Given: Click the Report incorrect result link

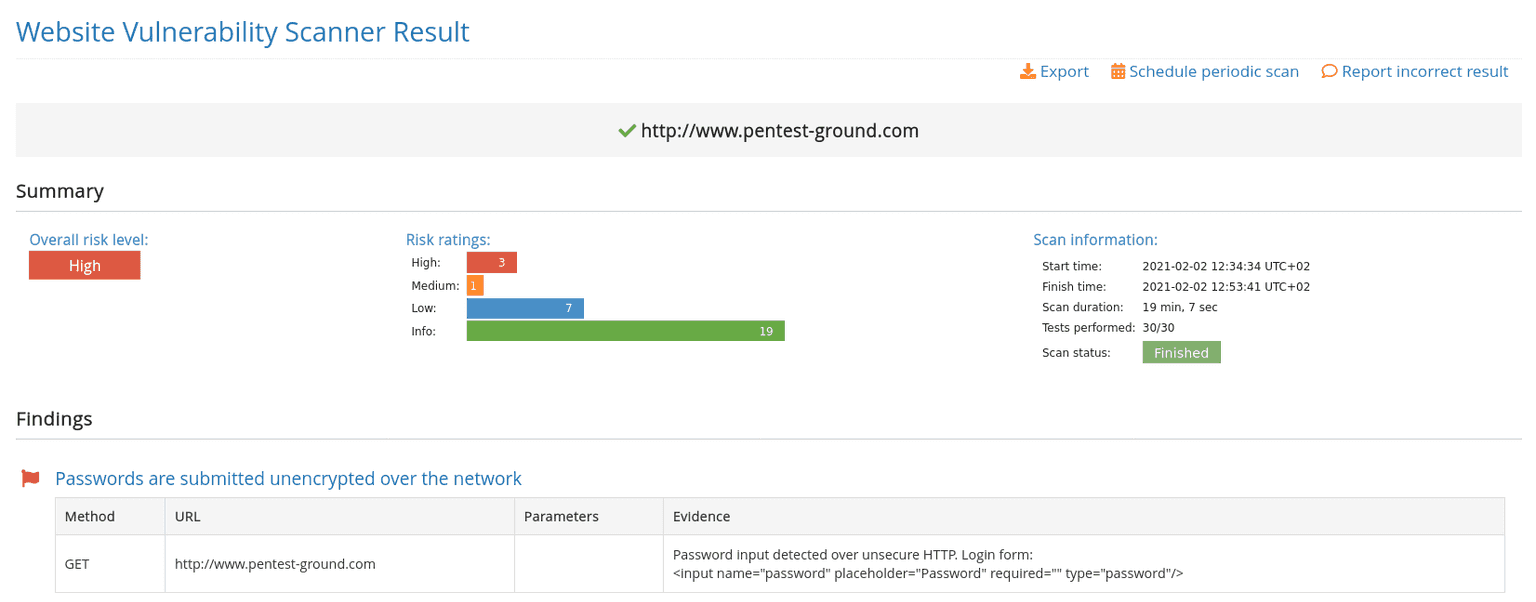Looking at the screenshot, I should pos(1424,71).
